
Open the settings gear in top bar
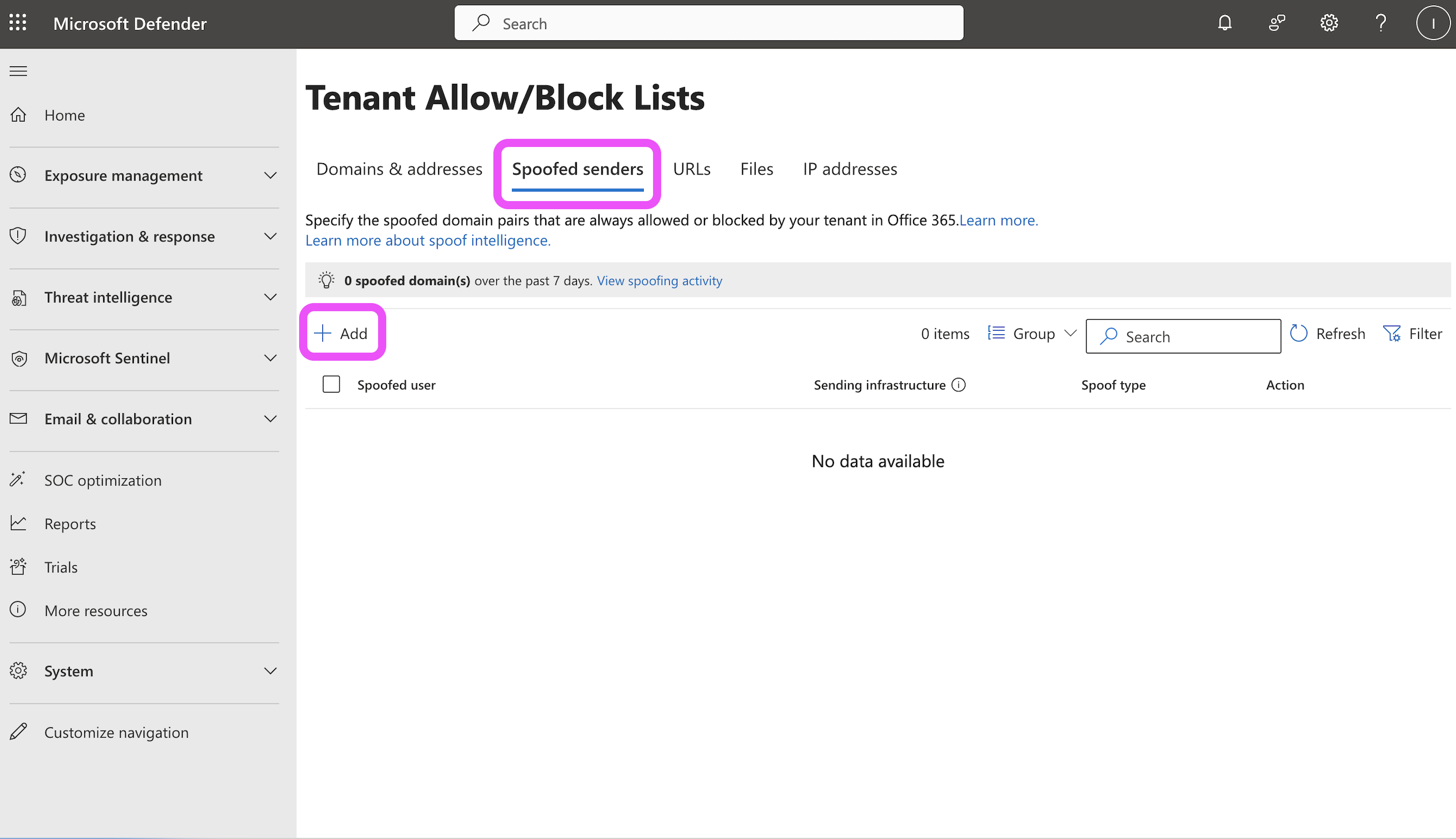(x=1329, y=23)
